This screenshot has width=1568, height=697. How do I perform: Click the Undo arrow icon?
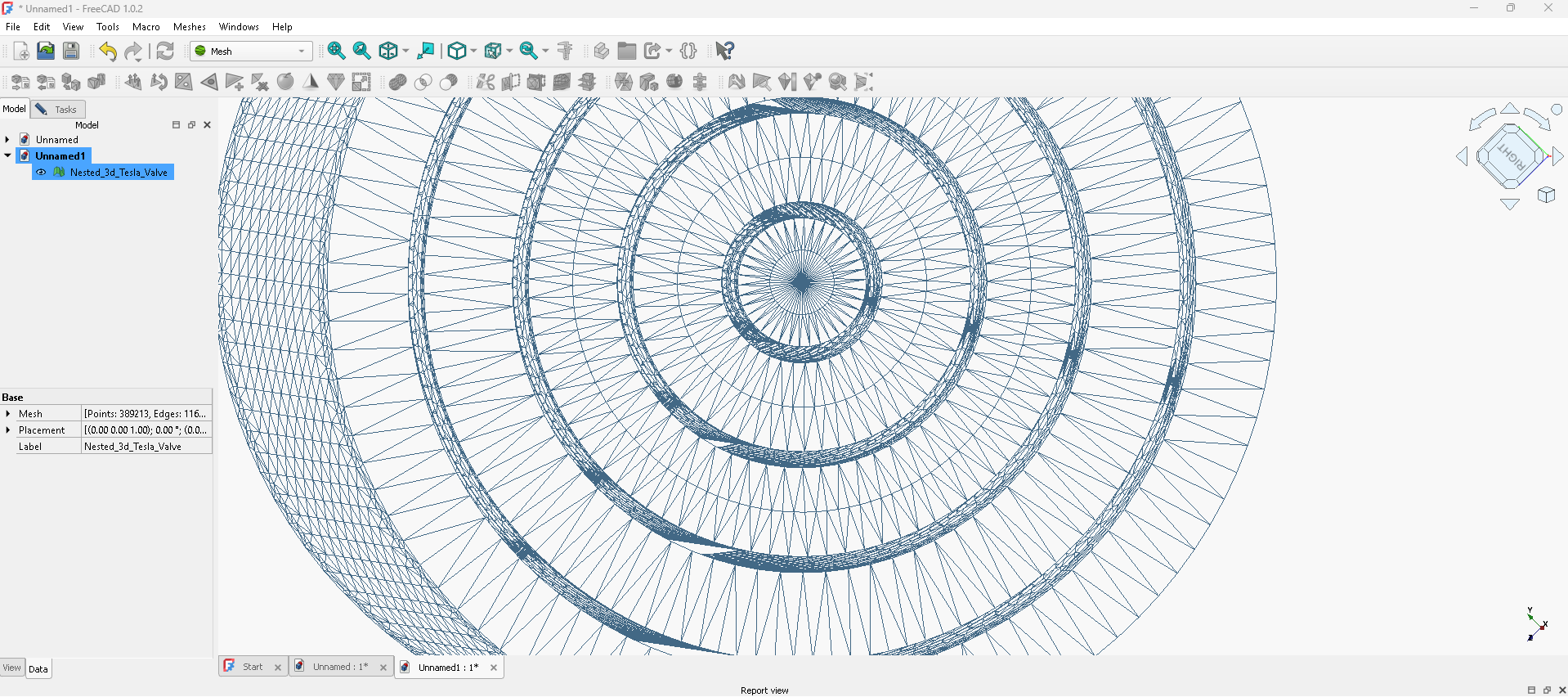[107, 51]
